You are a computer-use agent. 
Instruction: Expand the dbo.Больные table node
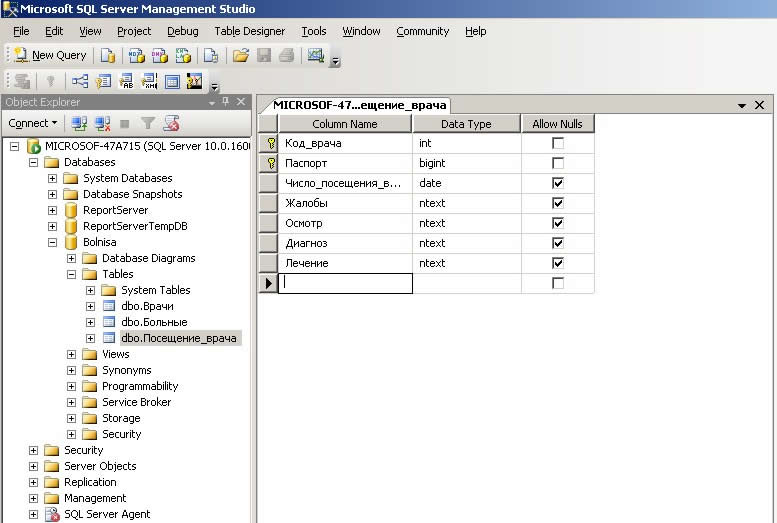91,322
